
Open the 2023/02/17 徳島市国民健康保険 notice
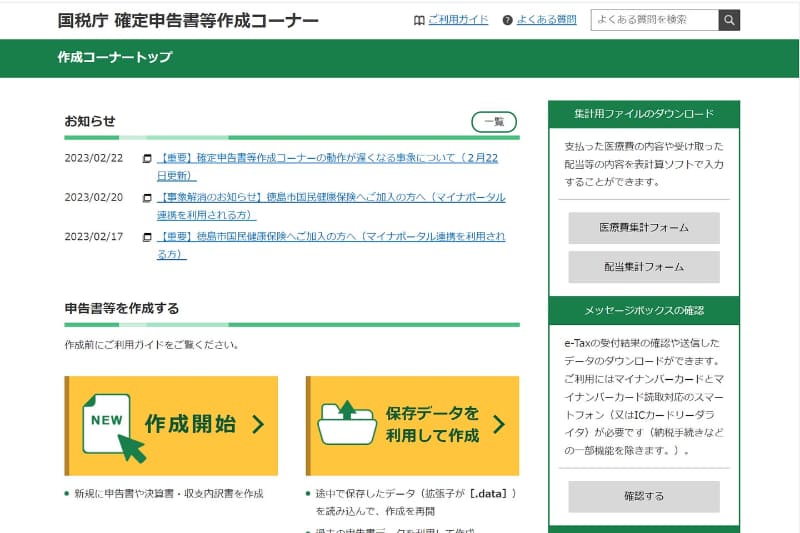331,245
